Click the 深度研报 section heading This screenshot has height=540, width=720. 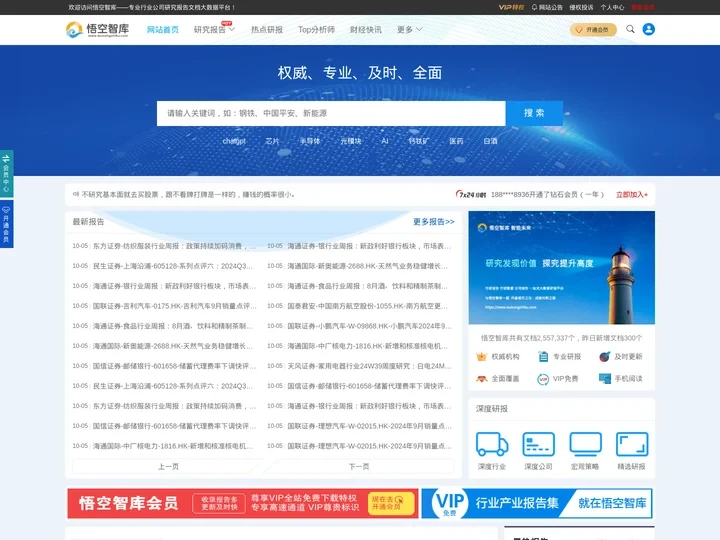point(492,409)
